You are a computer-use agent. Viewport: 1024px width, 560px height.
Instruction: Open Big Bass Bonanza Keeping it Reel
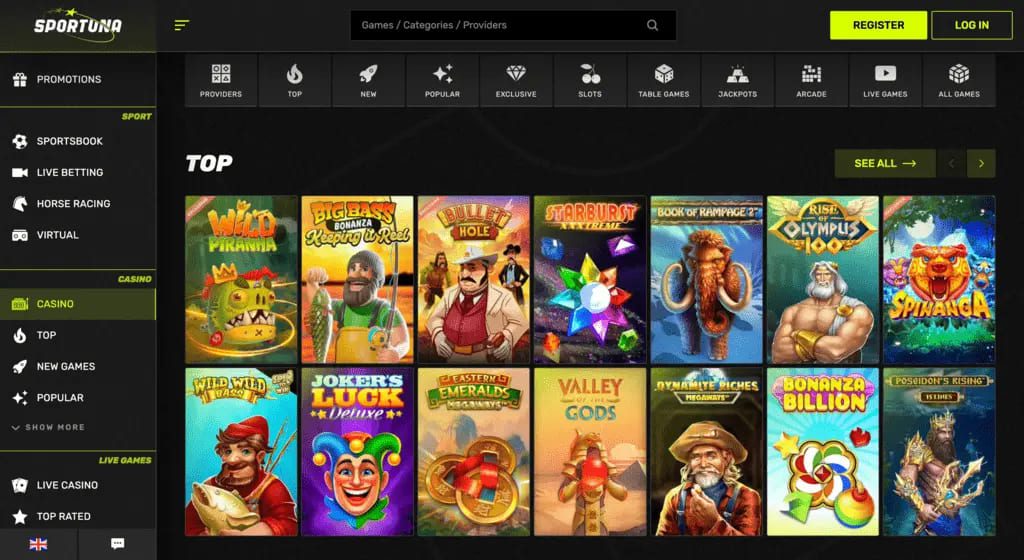coord(357,279)
